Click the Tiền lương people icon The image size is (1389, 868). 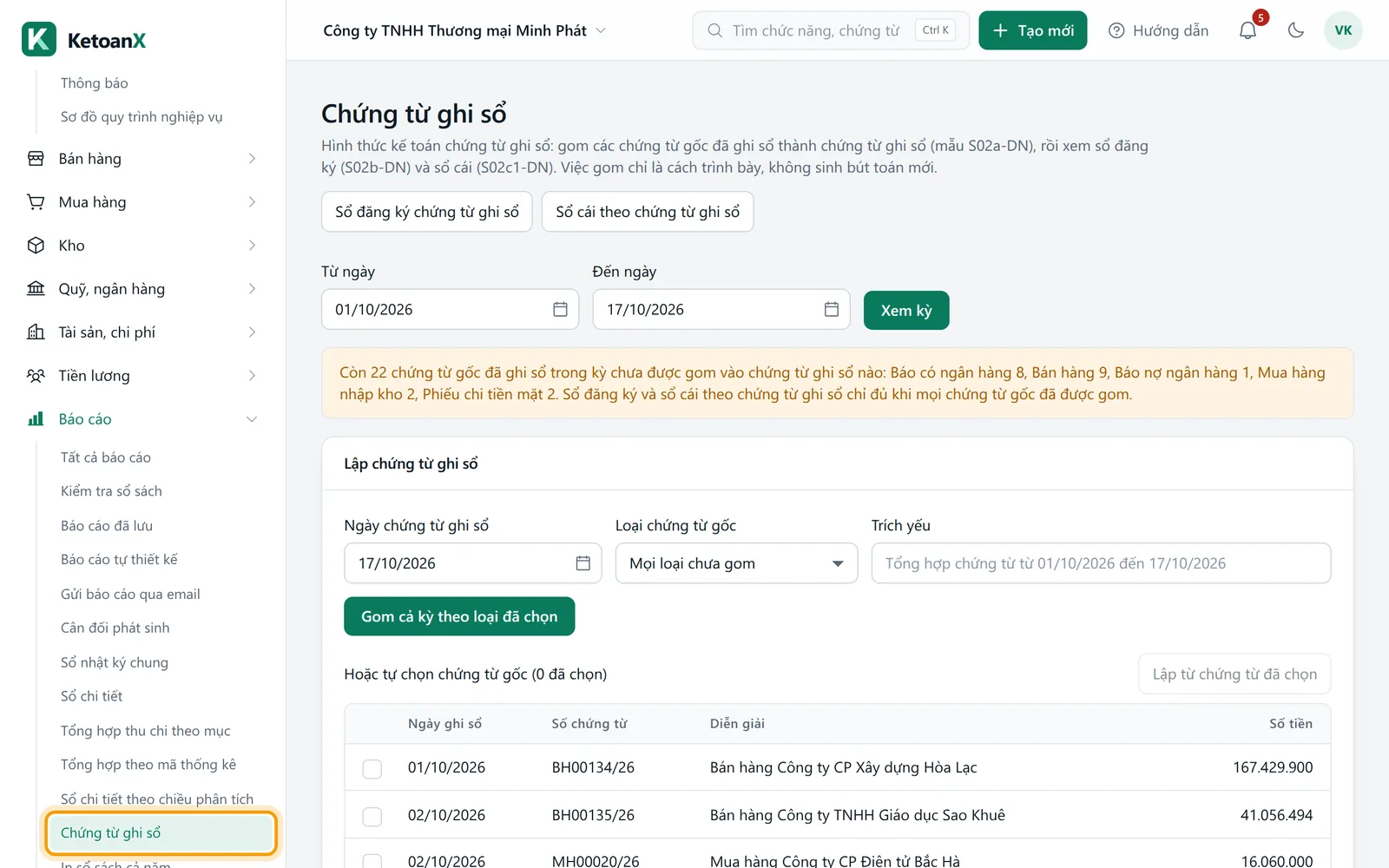[36, 376]
